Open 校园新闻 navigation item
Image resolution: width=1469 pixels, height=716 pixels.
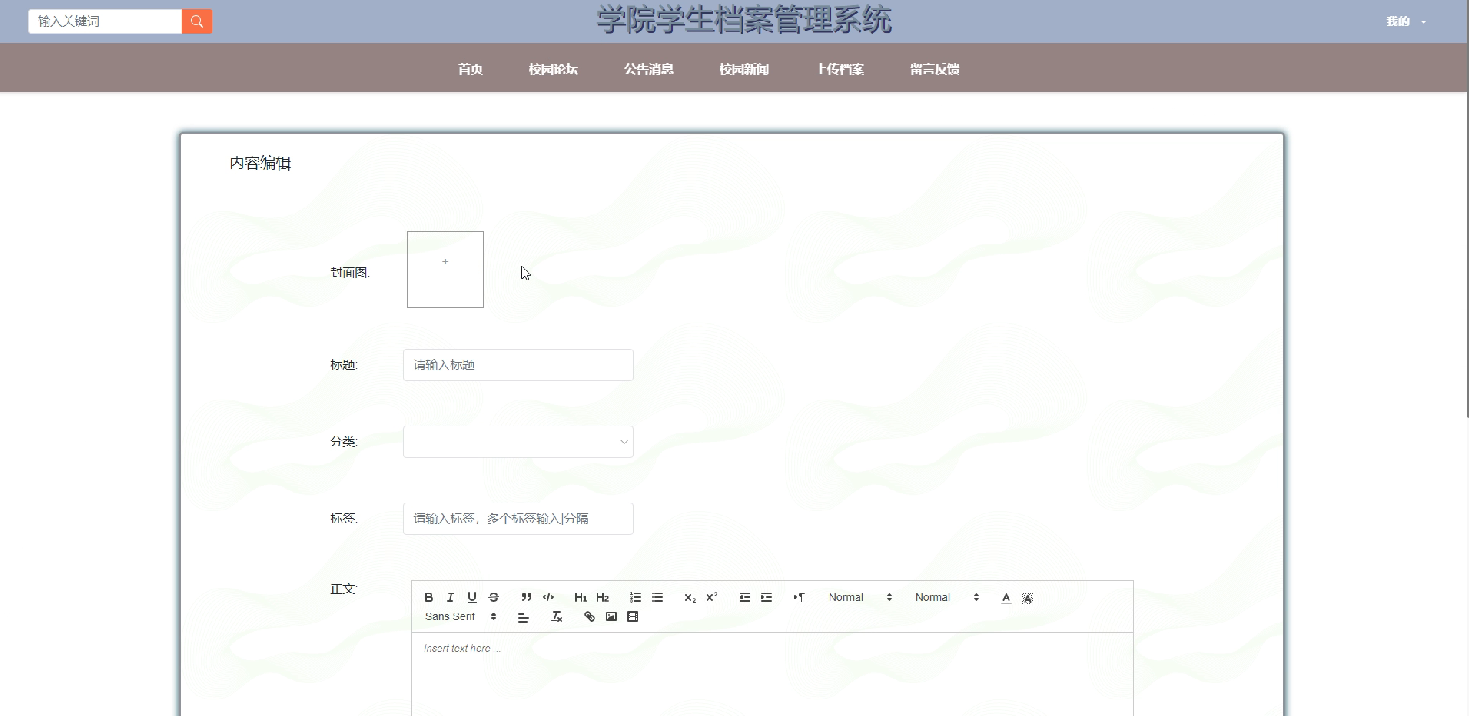[743, 69]
